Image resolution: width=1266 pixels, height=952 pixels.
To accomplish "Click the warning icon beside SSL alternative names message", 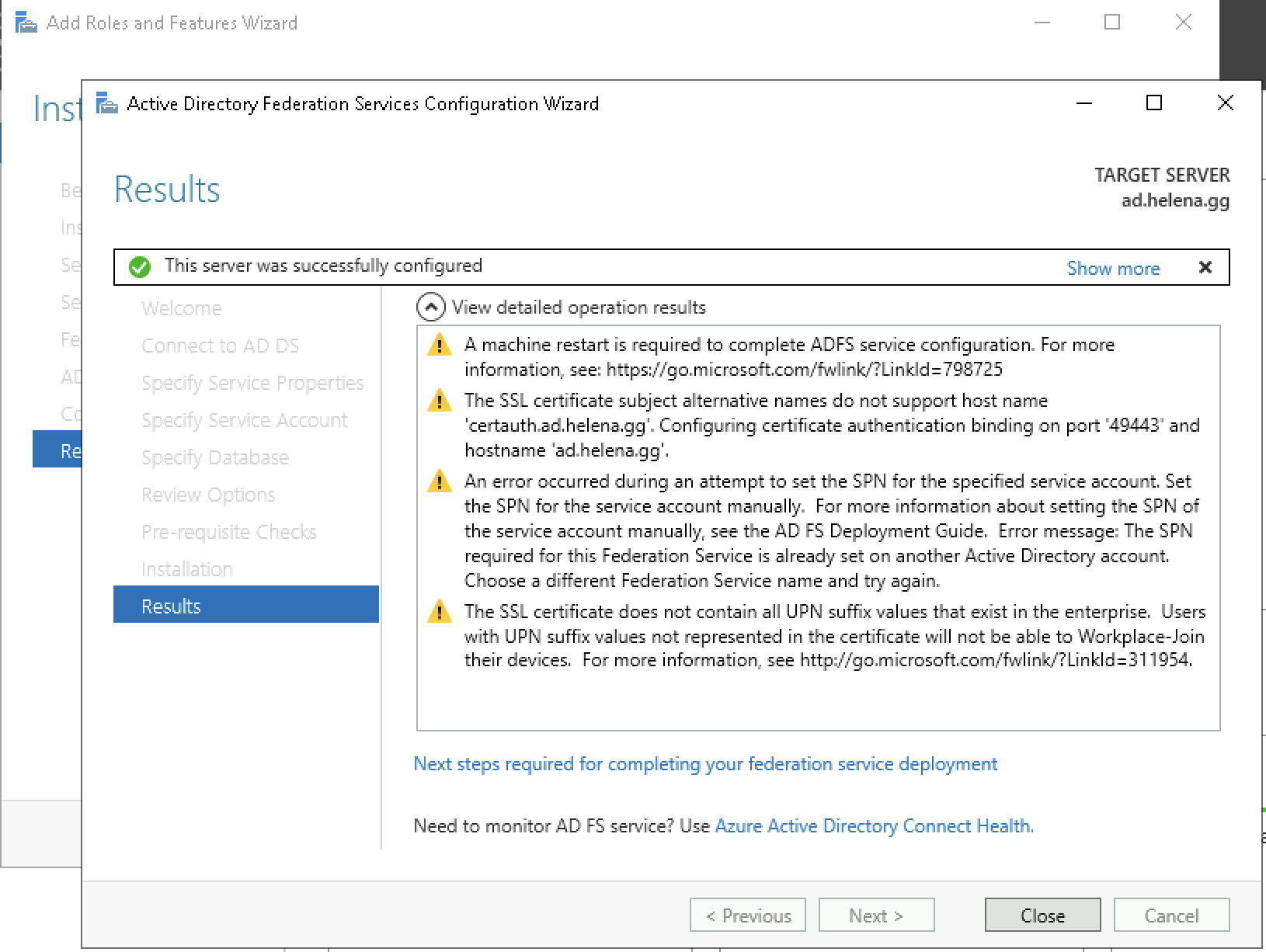I will 439,401.
